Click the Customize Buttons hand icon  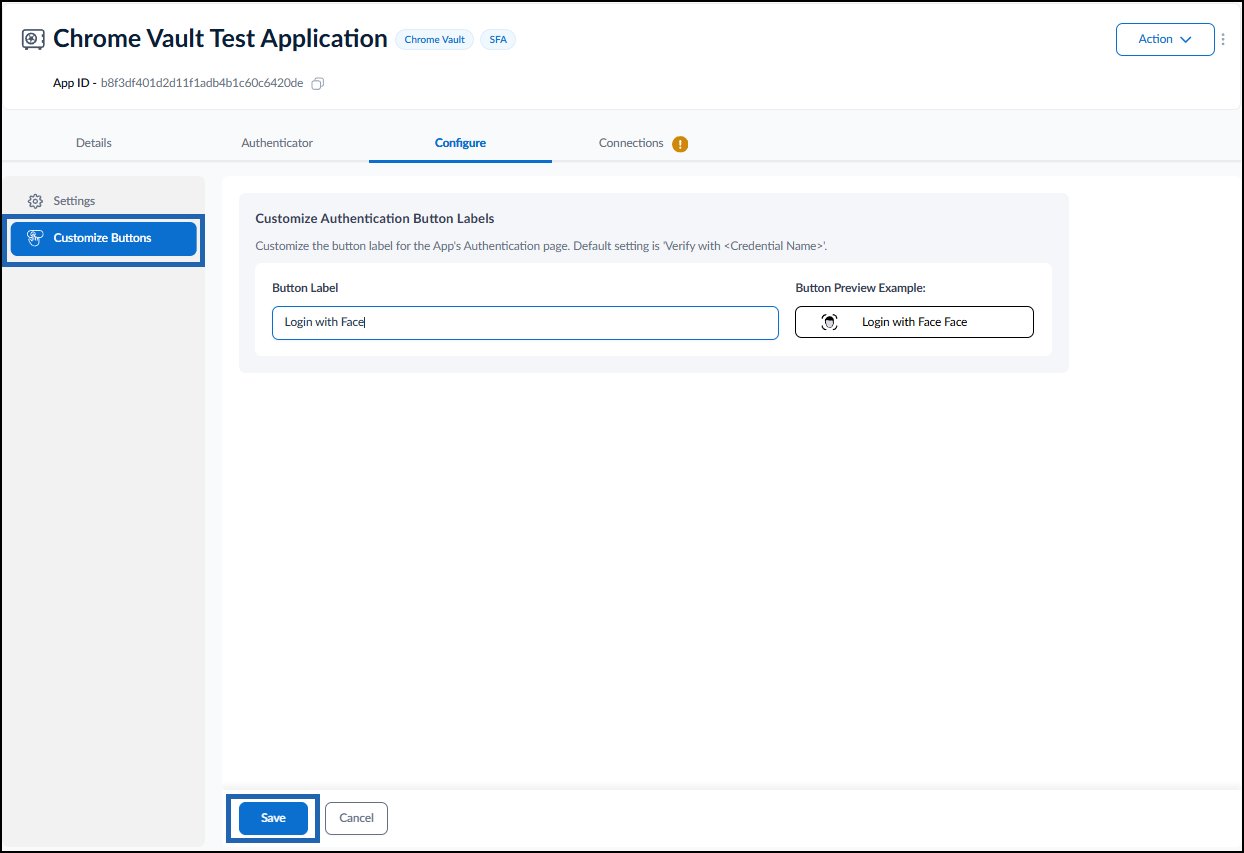pos(35,238)
